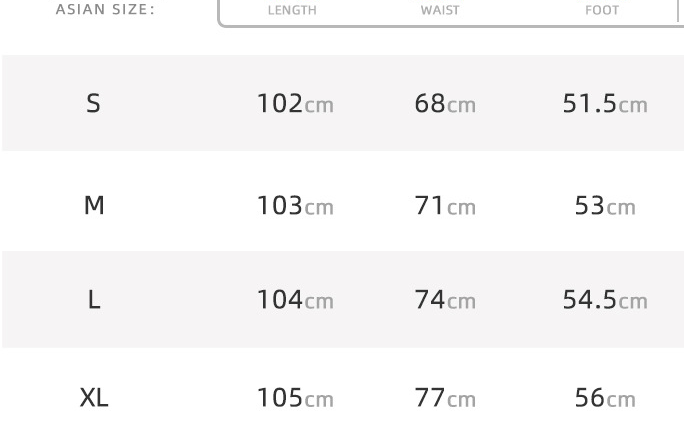The image size is (684, 433).
Task: Choose the L size row label
Action: point(93,299)
